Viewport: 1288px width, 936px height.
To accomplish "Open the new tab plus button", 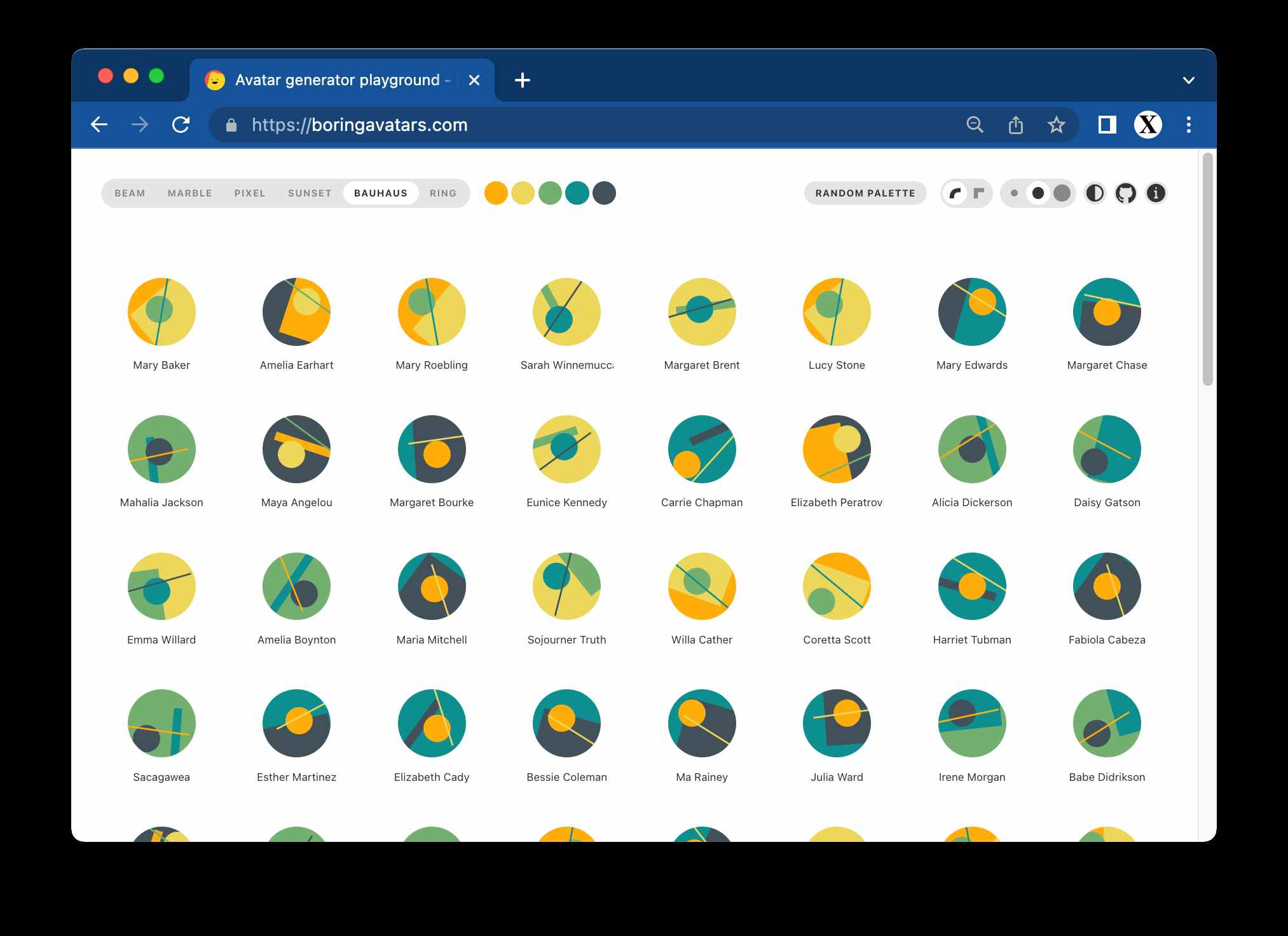I will point(522,81).
